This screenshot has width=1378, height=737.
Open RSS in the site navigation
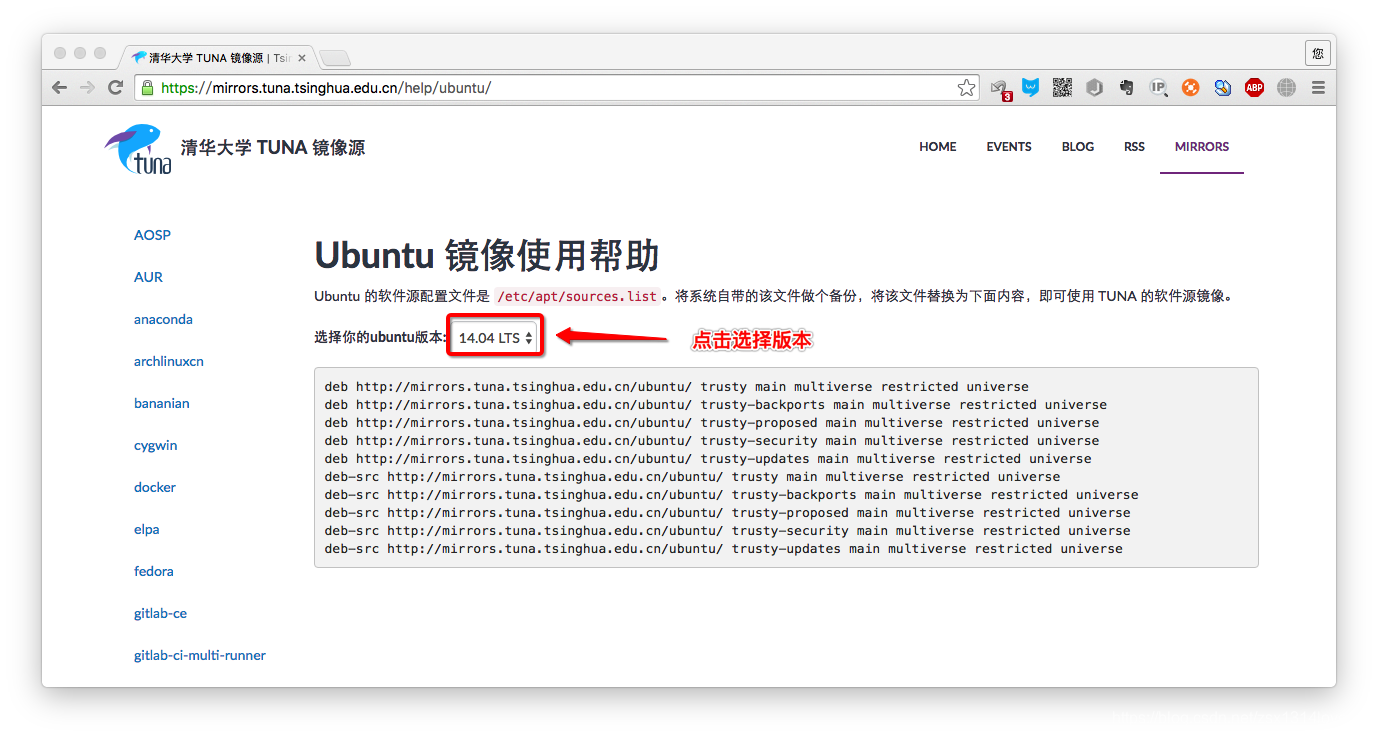coord(1134,147)
